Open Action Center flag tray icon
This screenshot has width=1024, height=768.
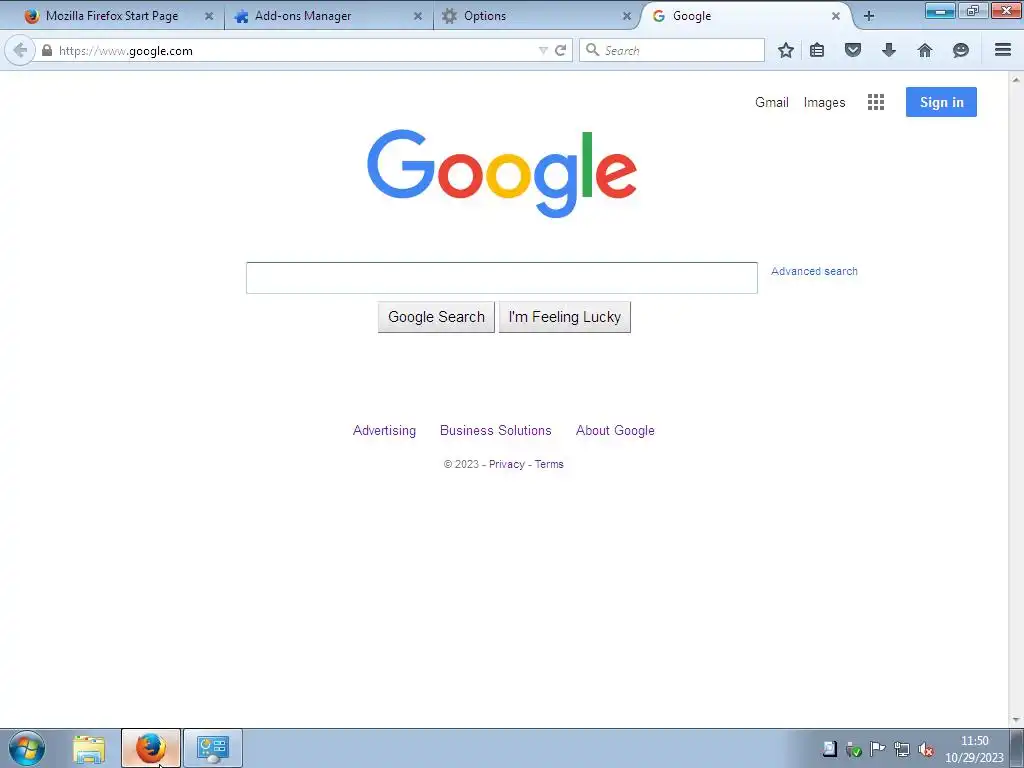(x=877, y=749)
